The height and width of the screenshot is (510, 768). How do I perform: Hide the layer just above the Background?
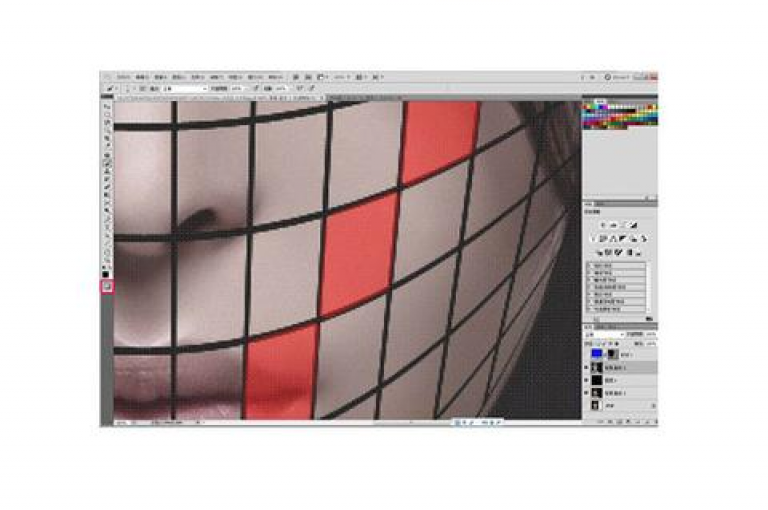(x=586, y=393)
